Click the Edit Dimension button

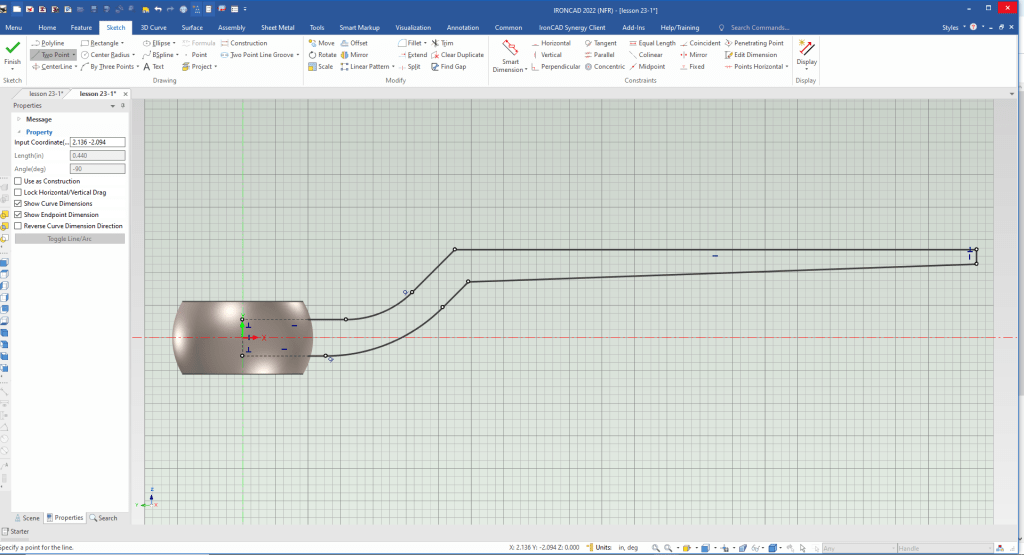coord(753,55)
